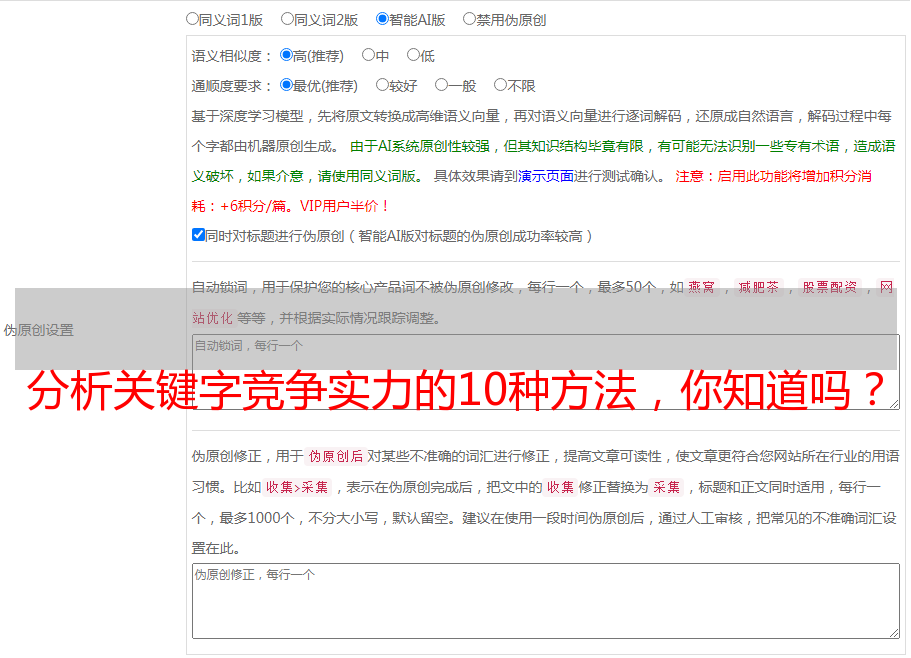Set 语义相似度 to 中
Screen dimensions: 911x658
(368, 55)
